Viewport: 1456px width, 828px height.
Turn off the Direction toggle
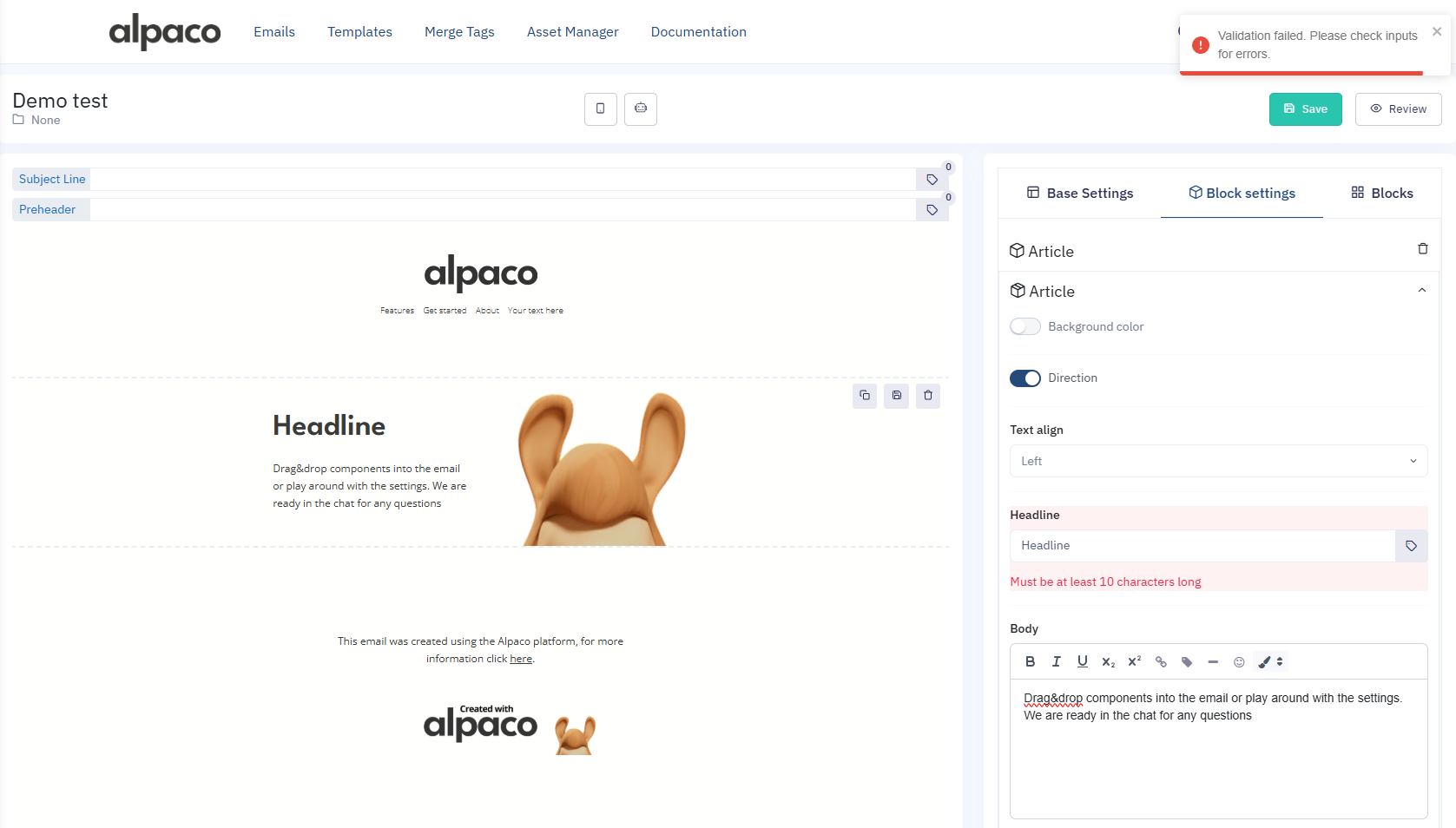[x=1024, y=378]
